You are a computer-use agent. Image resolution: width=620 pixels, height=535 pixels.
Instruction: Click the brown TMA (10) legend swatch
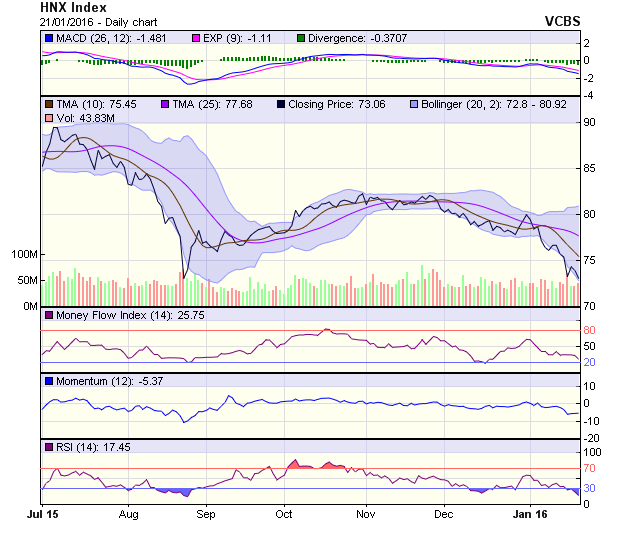coord(49,103)
